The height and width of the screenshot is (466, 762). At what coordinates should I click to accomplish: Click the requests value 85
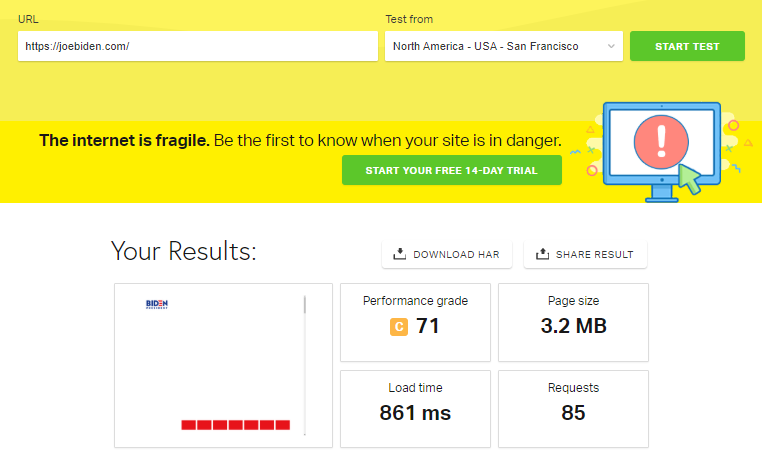click(573, 413)
